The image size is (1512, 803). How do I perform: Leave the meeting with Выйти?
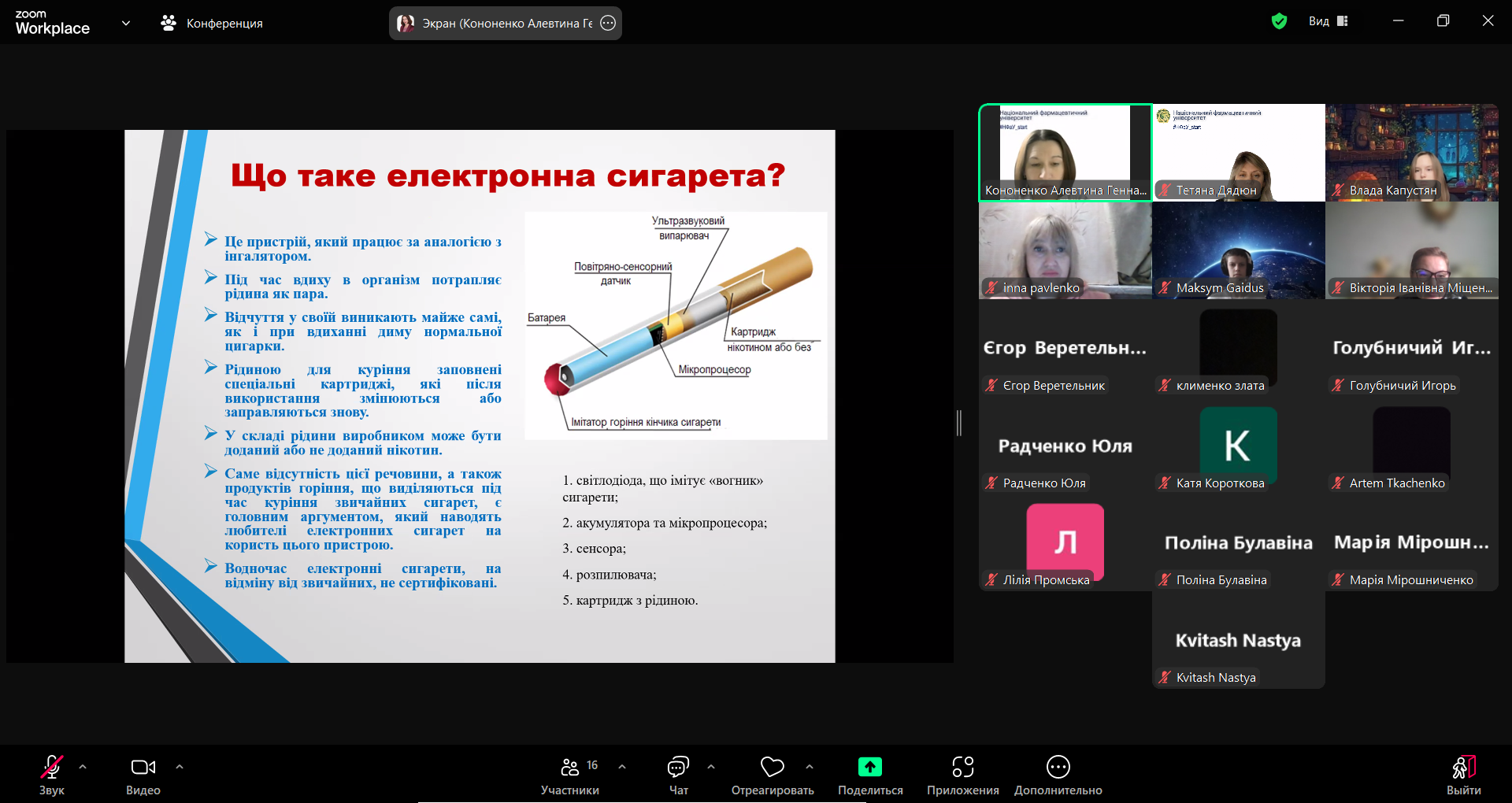(1464, 775)
